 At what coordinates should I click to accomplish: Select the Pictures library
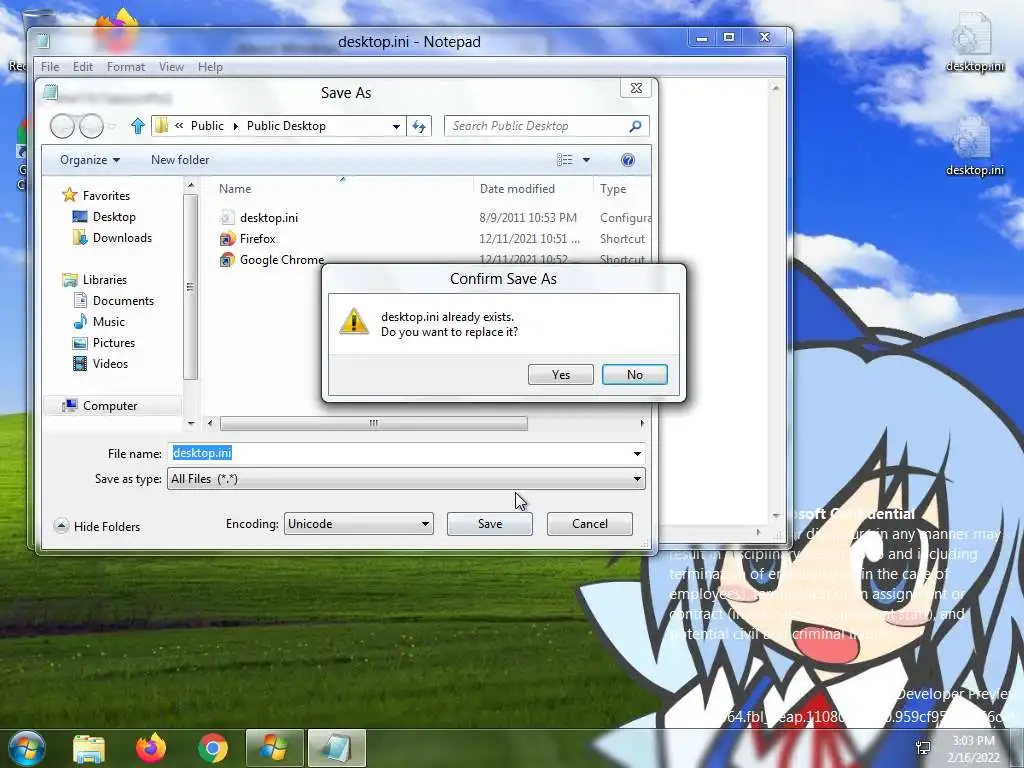[x=104, y=343]
